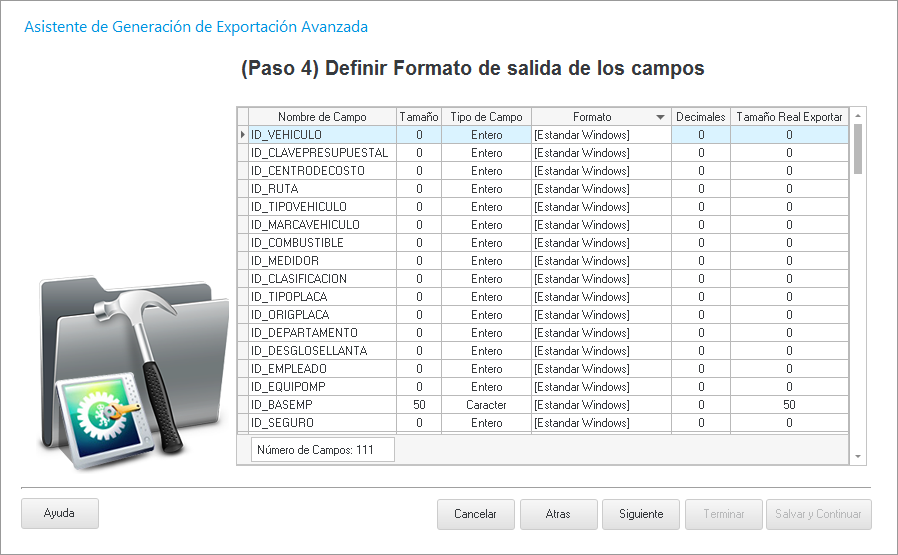Open the Formato column dropdown arrow
This screenshot has height=555, width=898.
pos(660,117)
